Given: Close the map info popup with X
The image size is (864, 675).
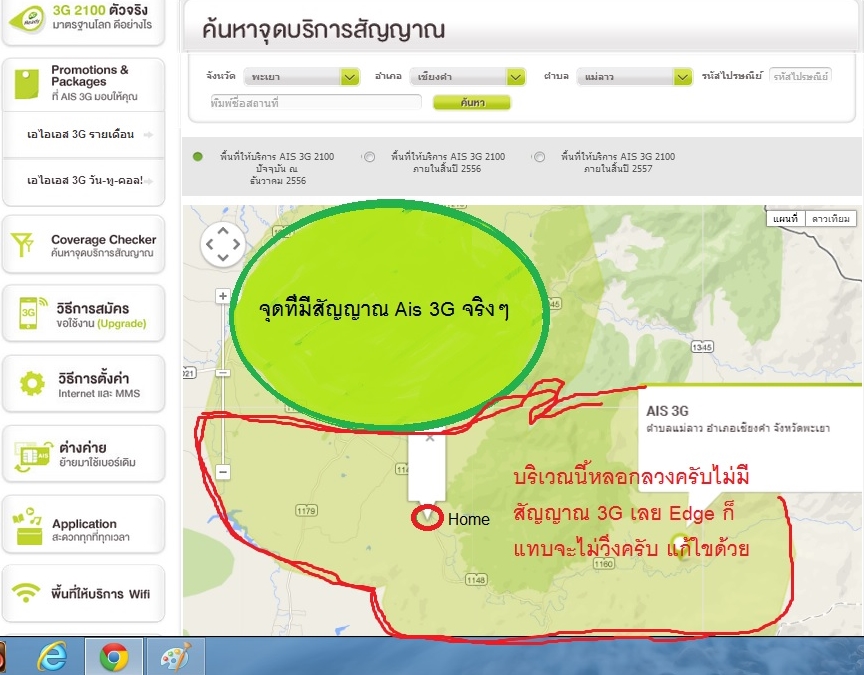Looking at the screenshot, I should click(x=430, y=438).
